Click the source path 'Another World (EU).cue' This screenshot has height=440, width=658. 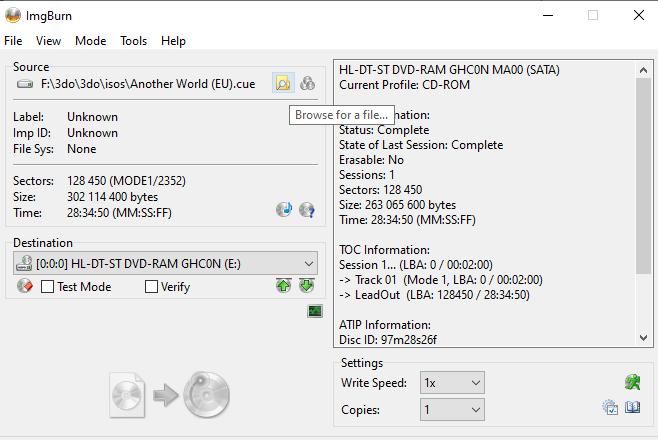(x=192, y=84)
